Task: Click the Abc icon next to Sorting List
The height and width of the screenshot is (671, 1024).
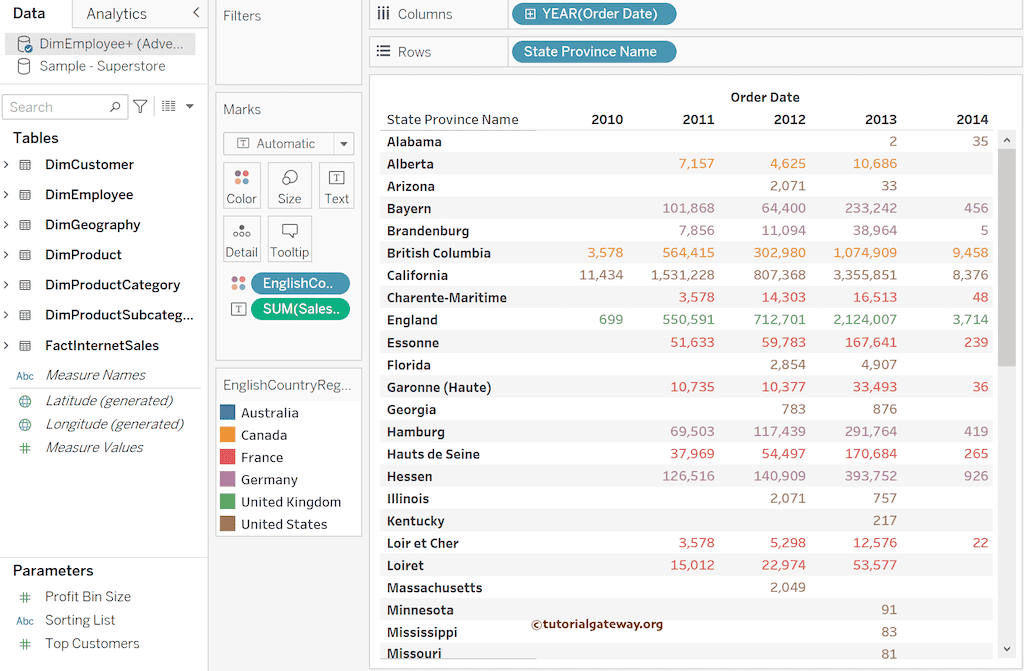Action: (24, 620)
